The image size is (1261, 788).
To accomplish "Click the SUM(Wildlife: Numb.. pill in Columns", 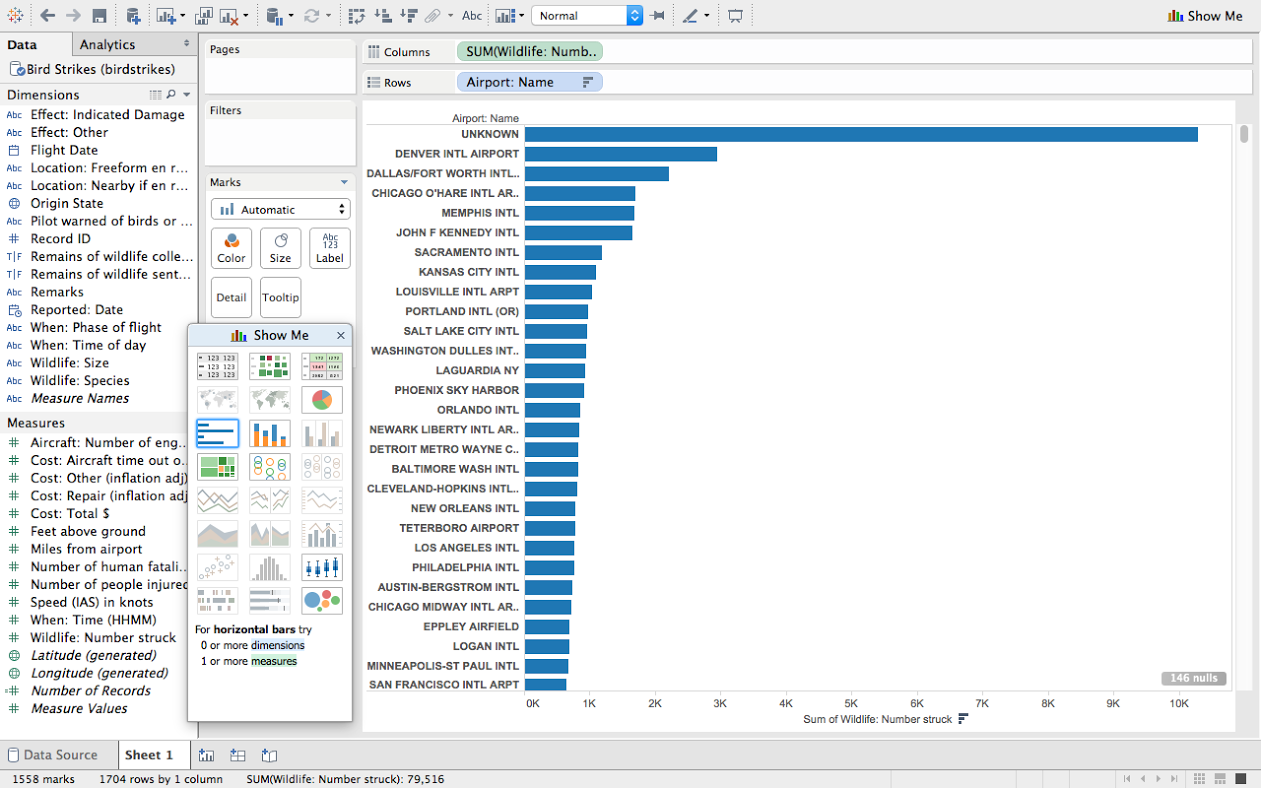I will [x=530, y=51].
